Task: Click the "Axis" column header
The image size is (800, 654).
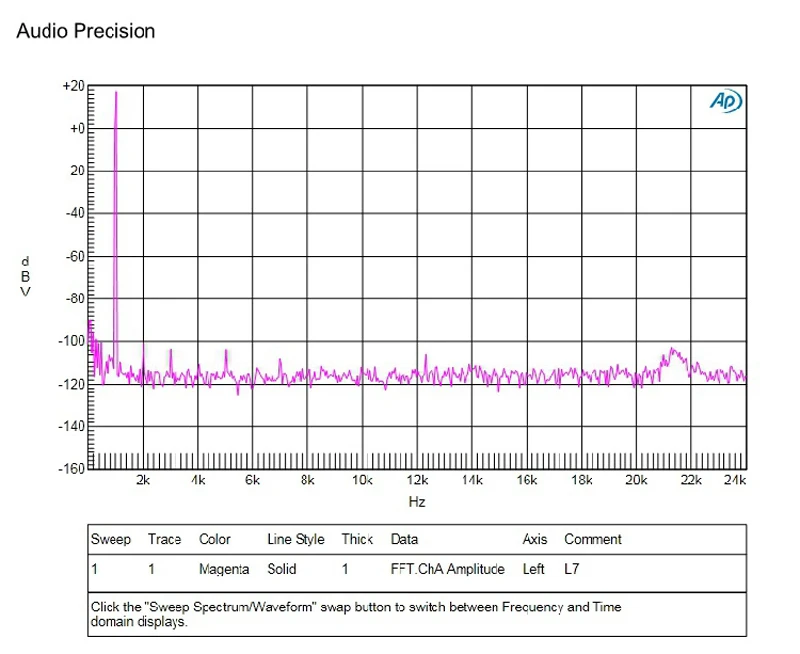Action: tap(535, 540)
